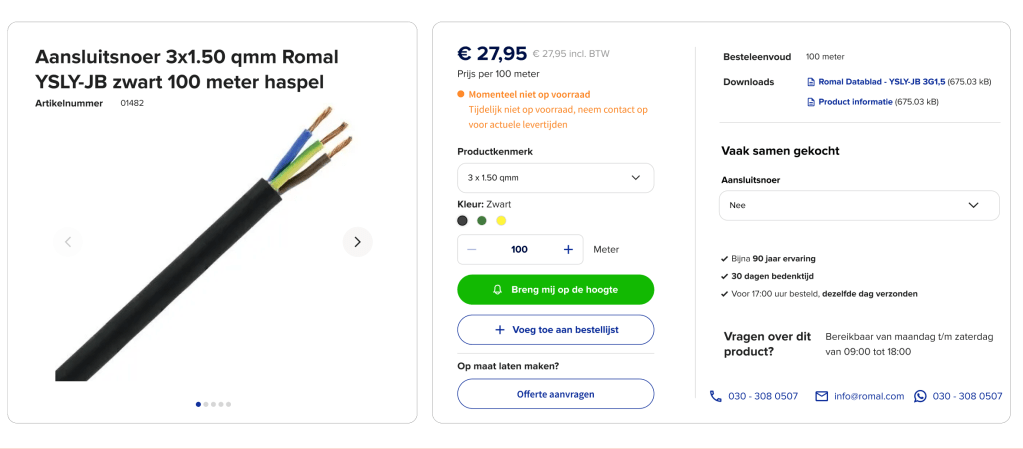Click Romal Datablad document icon

[x=811, y=82]
